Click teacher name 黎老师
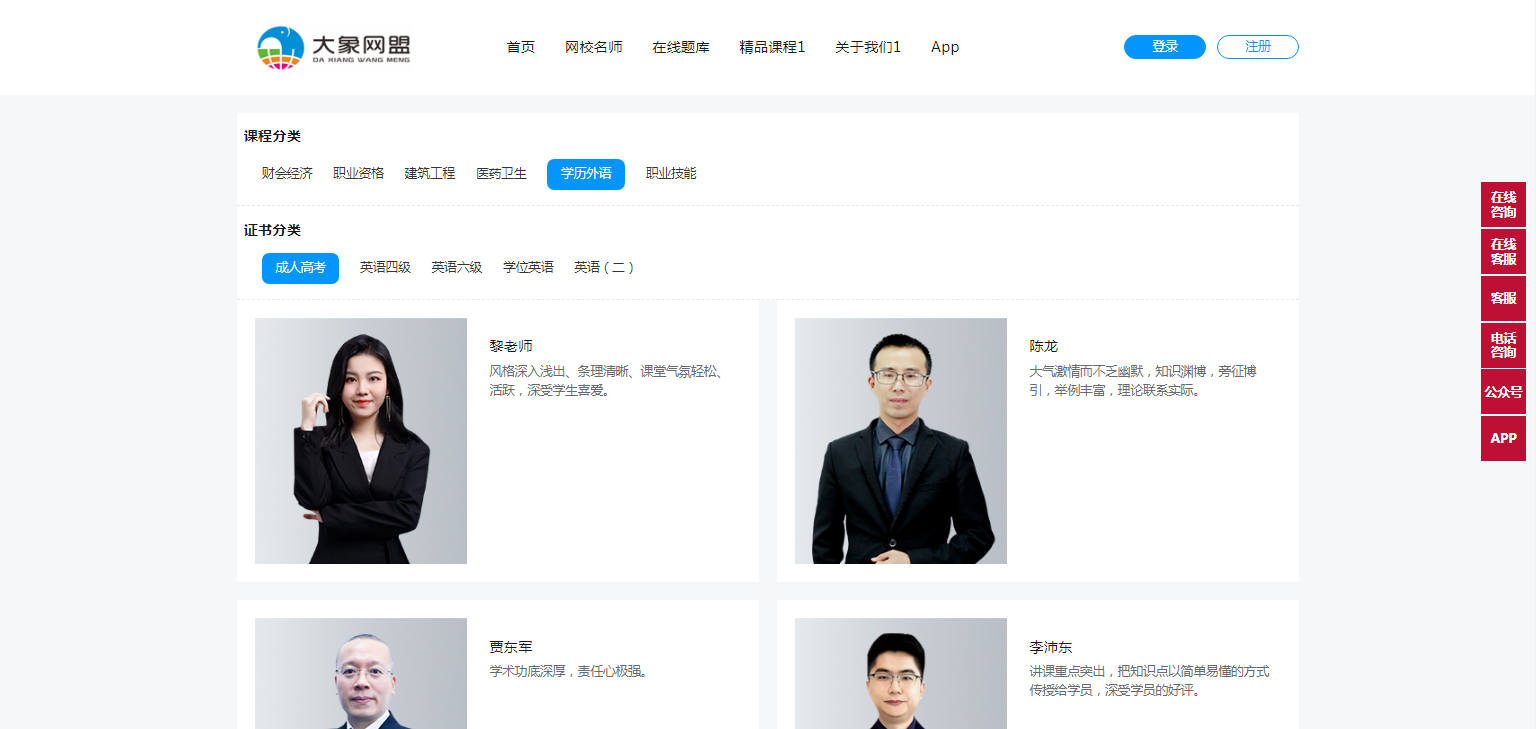The image size is (1536, 729). coord(511,347)
